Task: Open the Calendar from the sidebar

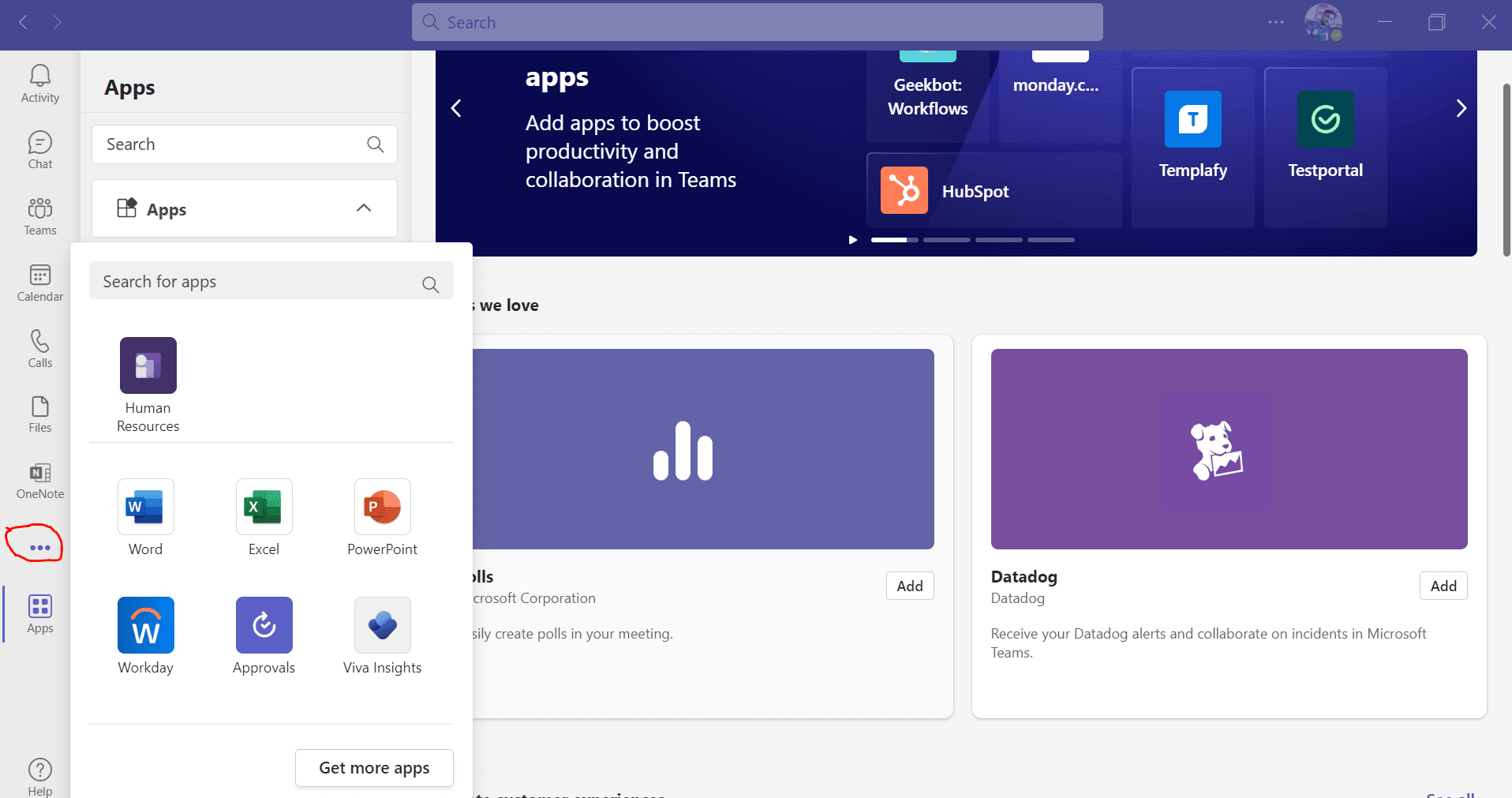Action: [39, 282]
